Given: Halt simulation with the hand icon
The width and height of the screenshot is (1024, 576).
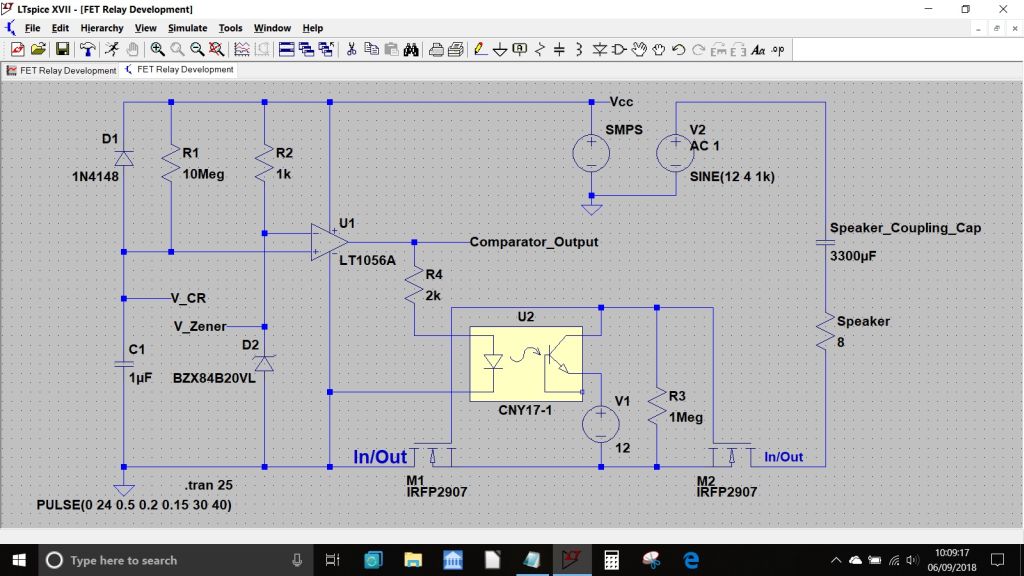Looking at the screenshot, I should click(133, 50).
